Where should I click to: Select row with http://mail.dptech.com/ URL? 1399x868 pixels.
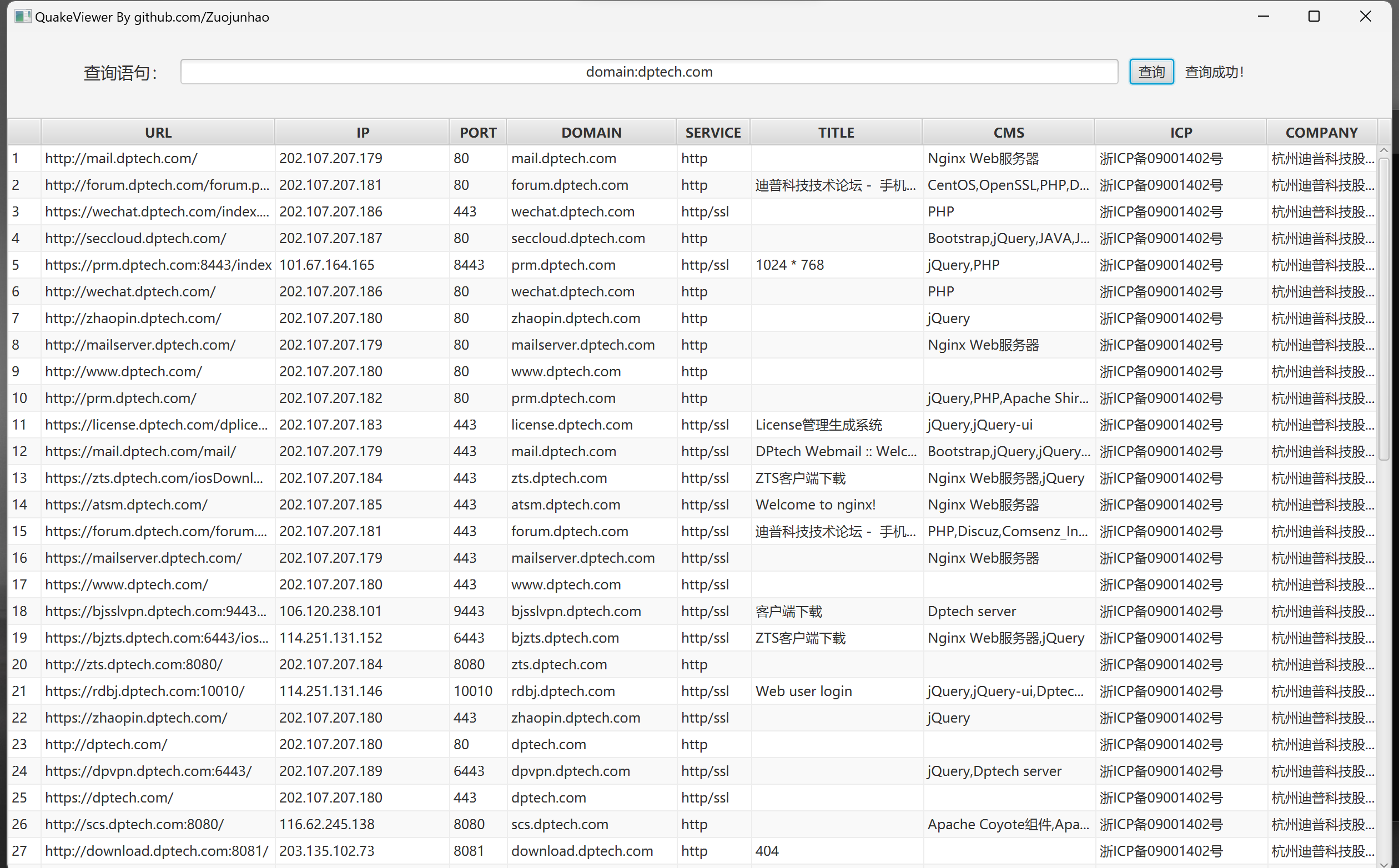(121, 158)
